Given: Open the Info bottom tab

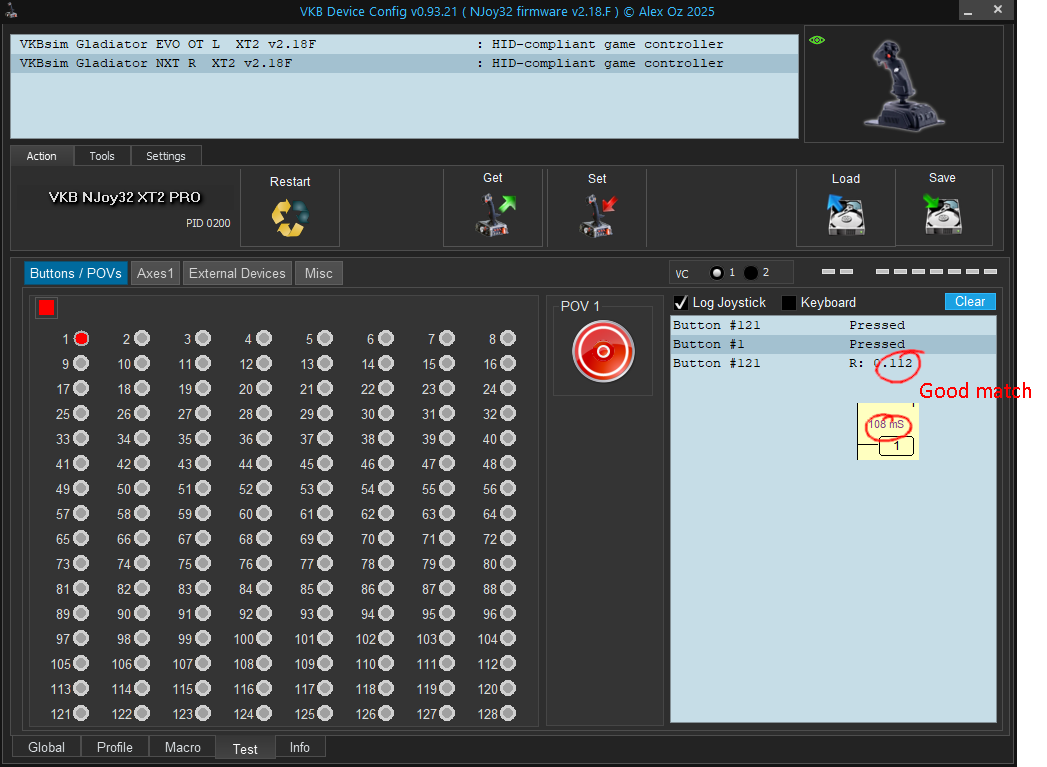Looking at the screenshot, I should tap(300, 747).
